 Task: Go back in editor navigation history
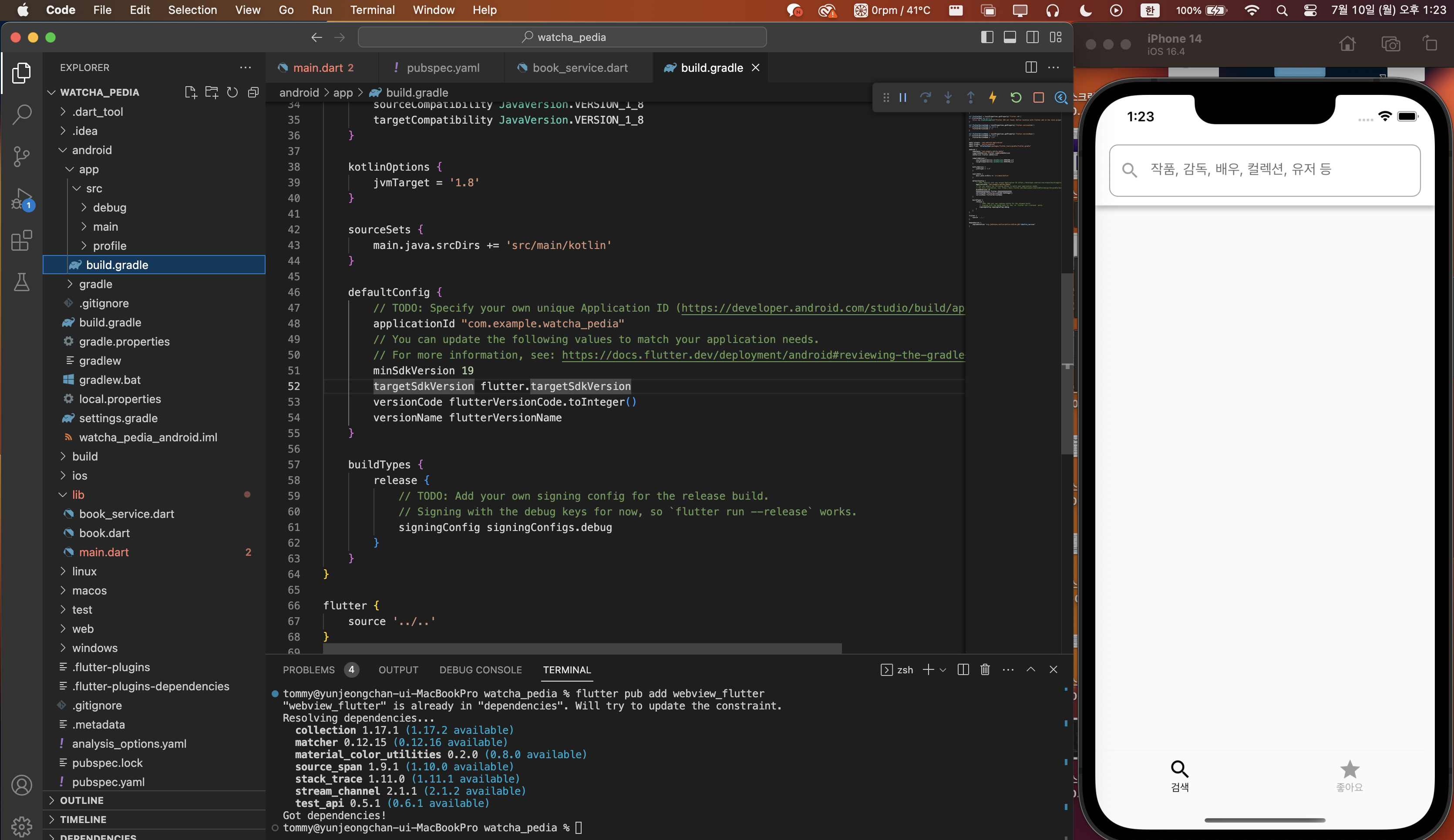[x=316, y=37]
